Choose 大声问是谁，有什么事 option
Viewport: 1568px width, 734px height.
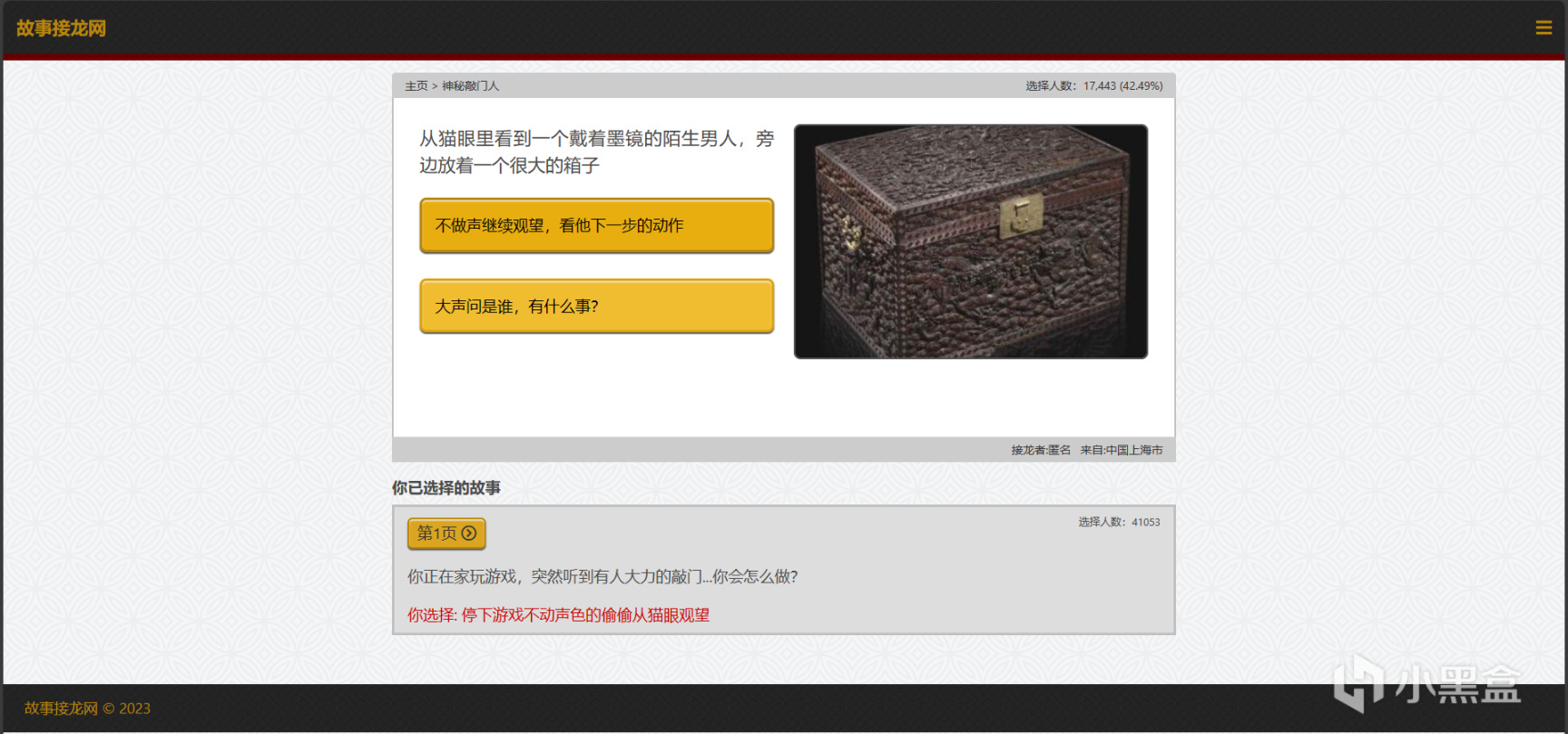[x=596, y=307]
